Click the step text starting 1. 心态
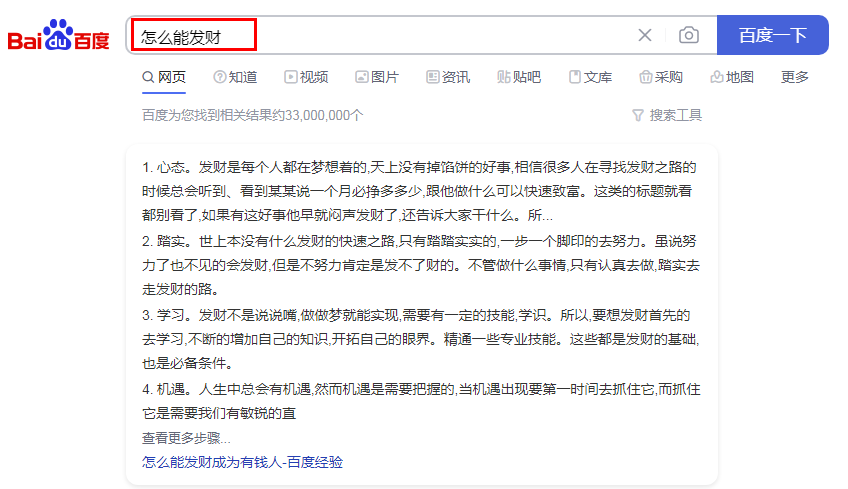This screenshot has width=848, height=489. [419, 191]
